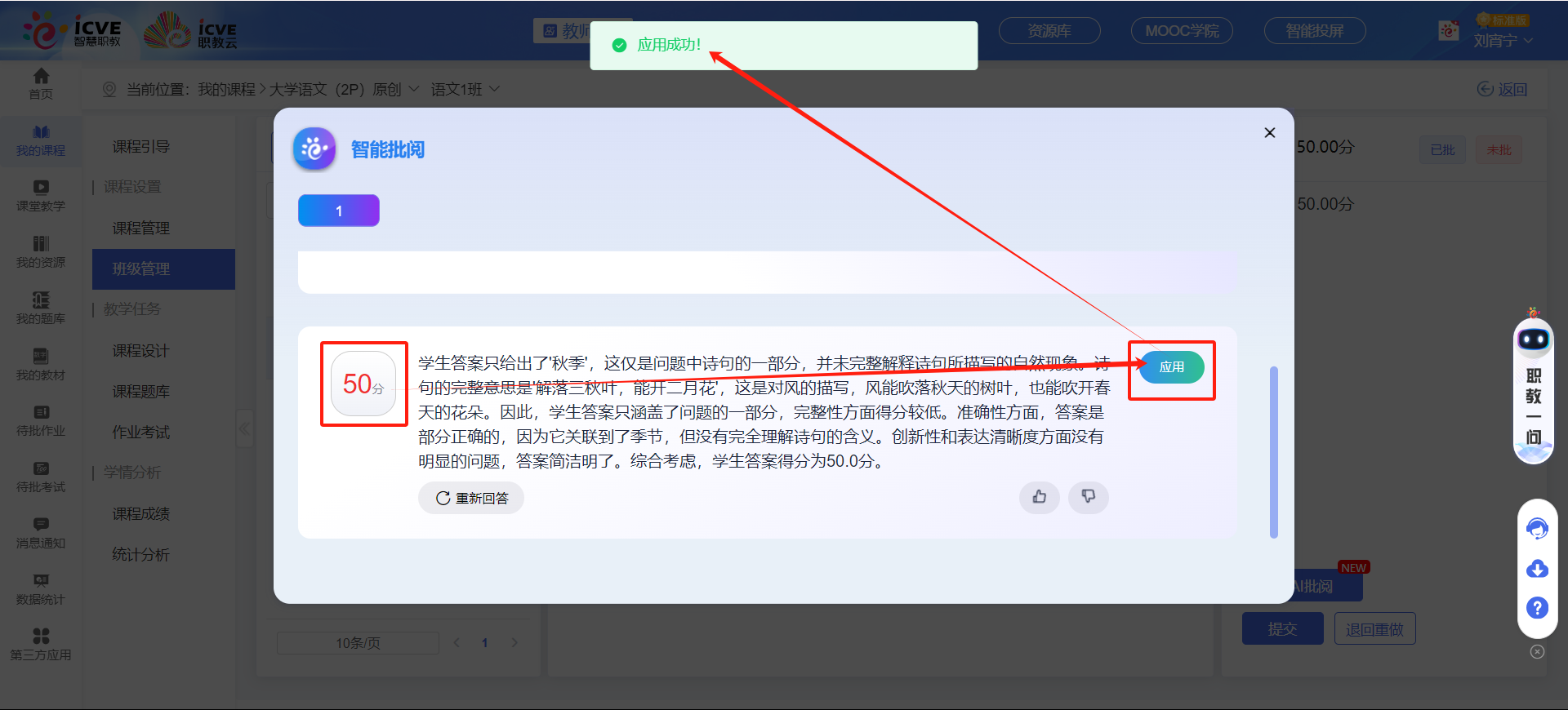Click the dialog vertical scrollbar
The width and height of the screenshot is (1568, 710).
1273,453
